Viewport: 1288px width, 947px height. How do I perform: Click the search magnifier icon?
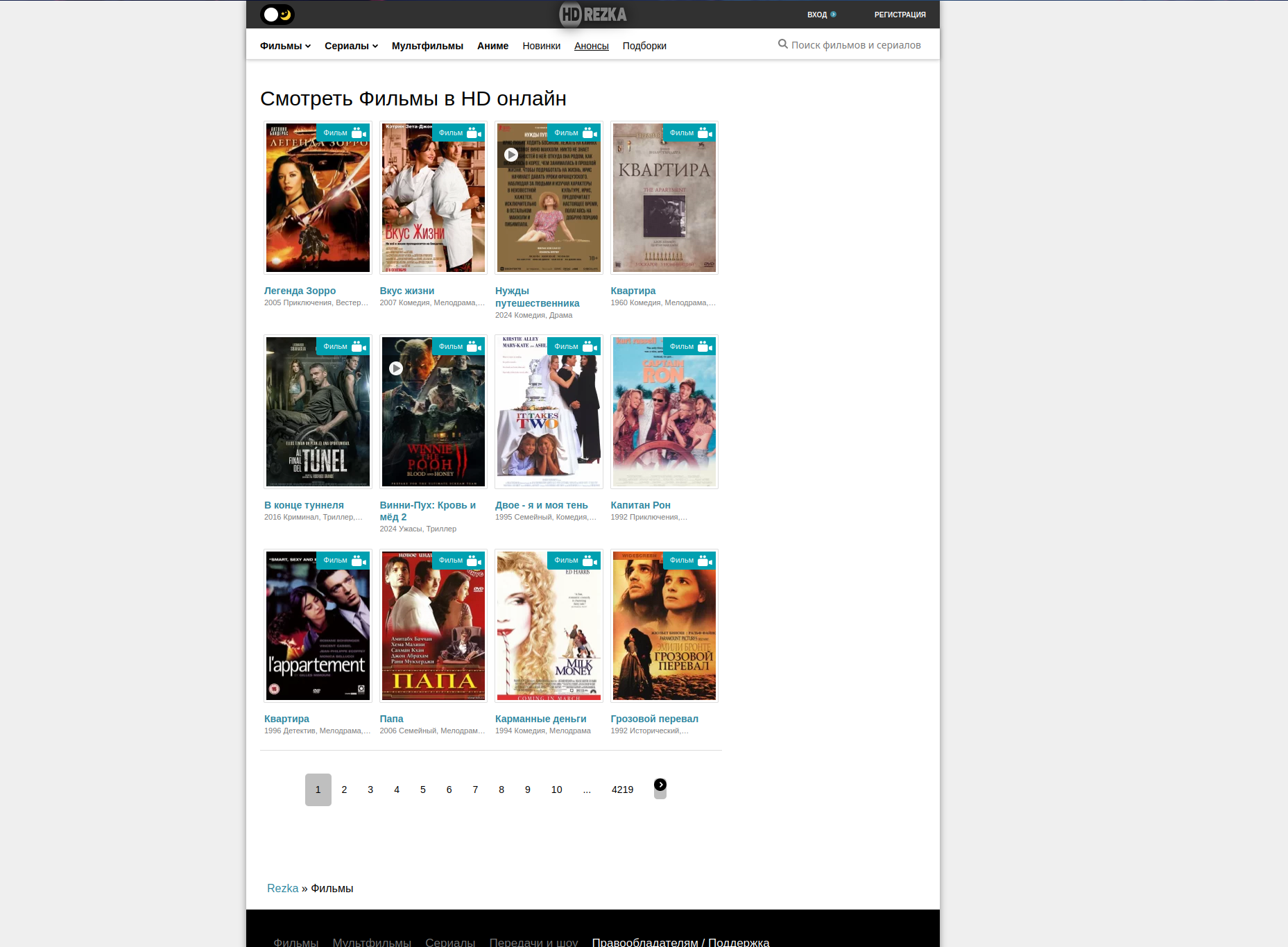[x=782, y=44]
